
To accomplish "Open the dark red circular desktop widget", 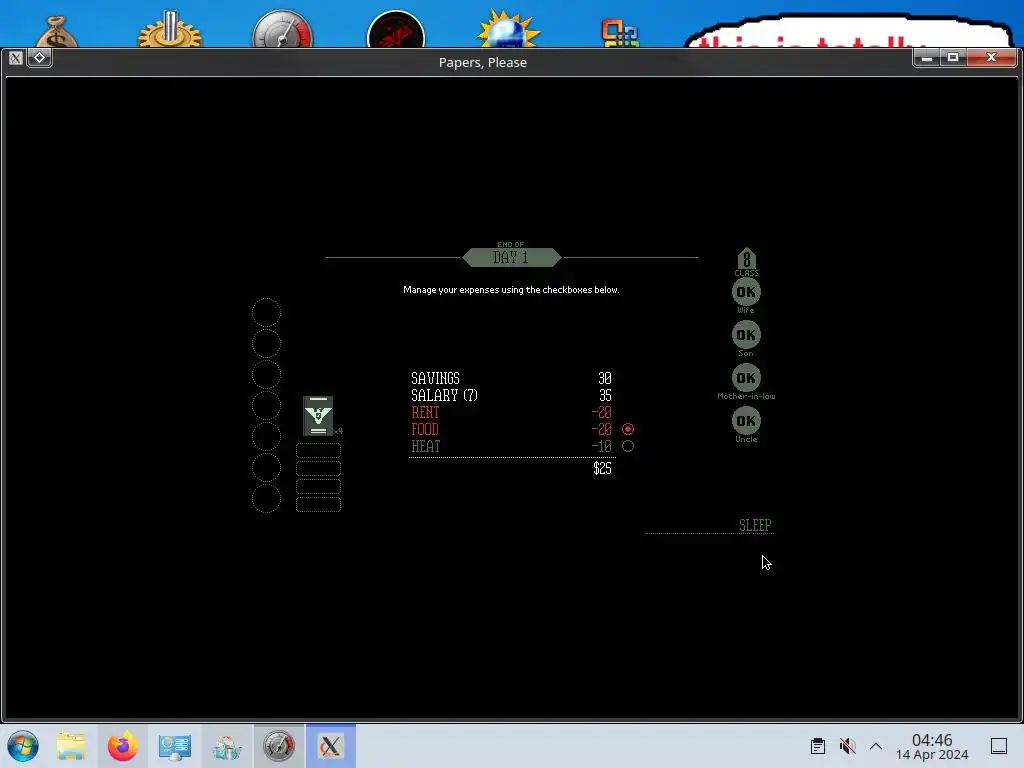I will coord(396,29).
